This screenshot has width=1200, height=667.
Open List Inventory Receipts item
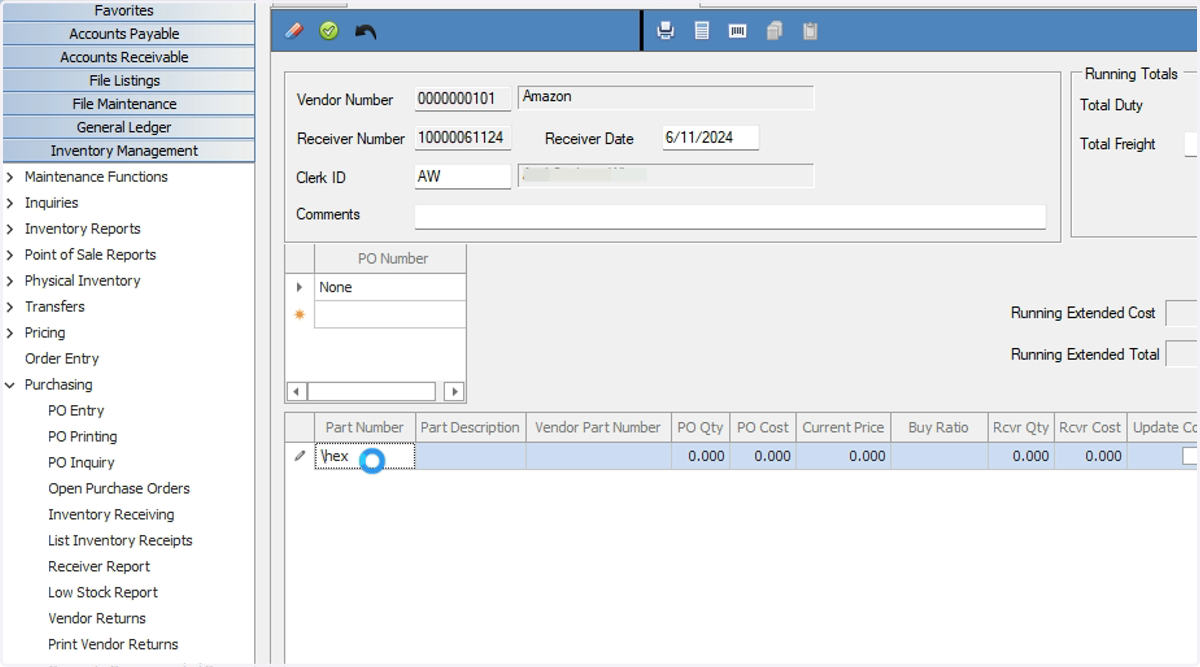click(120, 541)
